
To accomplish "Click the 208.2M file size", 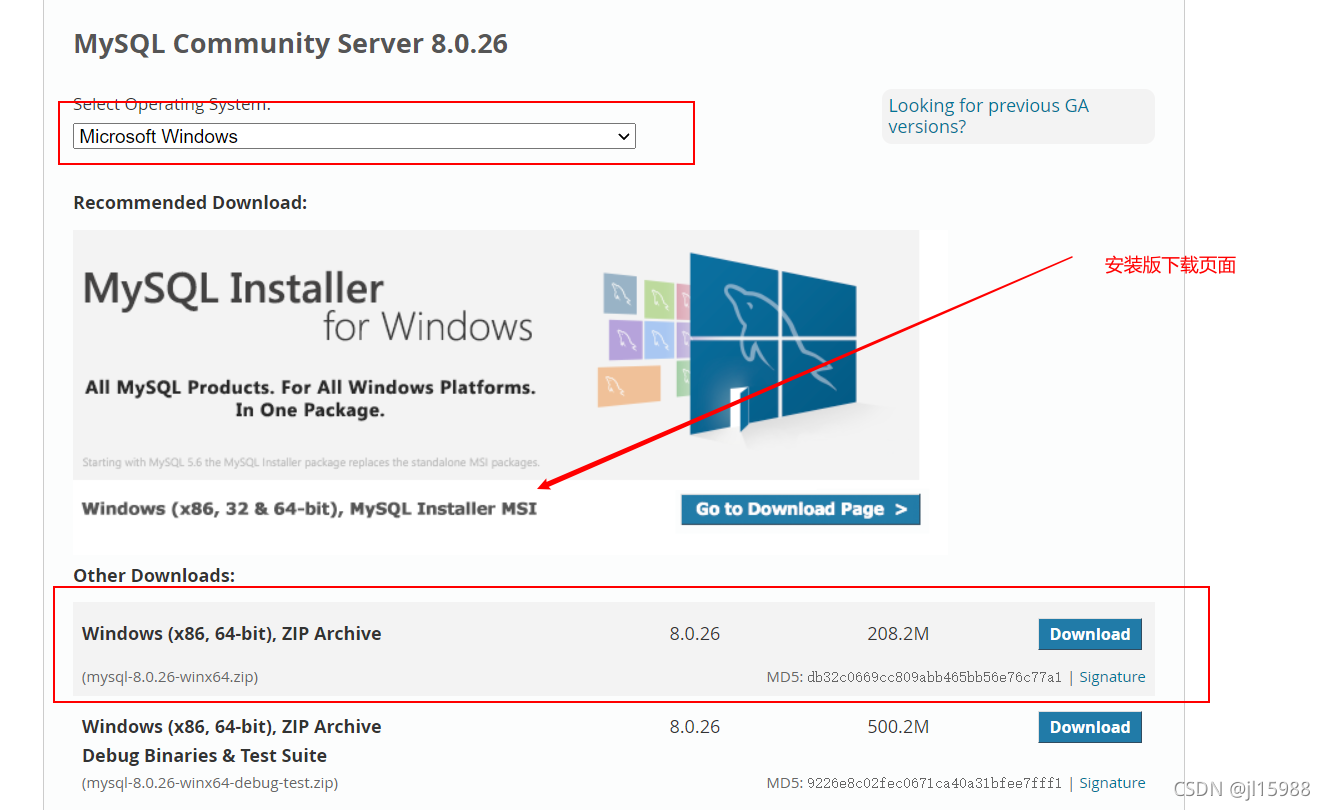I will click(898, 634).
